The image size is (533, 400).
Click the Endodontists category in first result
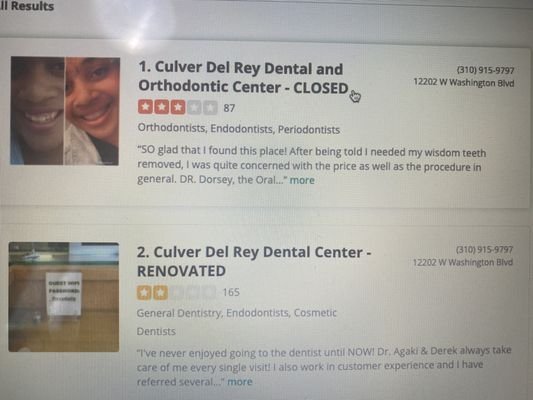point(242,129)
